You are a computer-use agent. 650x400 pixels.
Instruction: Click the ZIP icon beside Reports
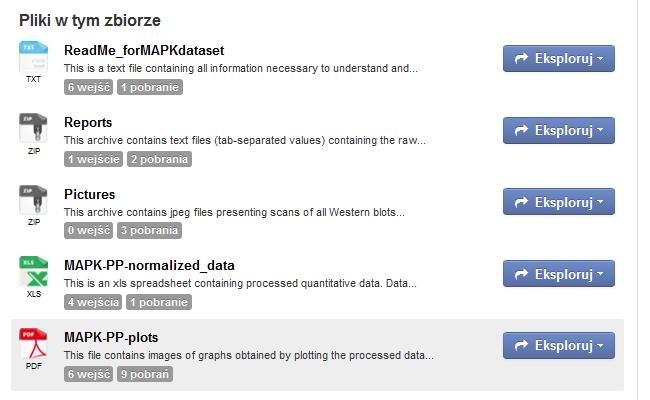33,129
